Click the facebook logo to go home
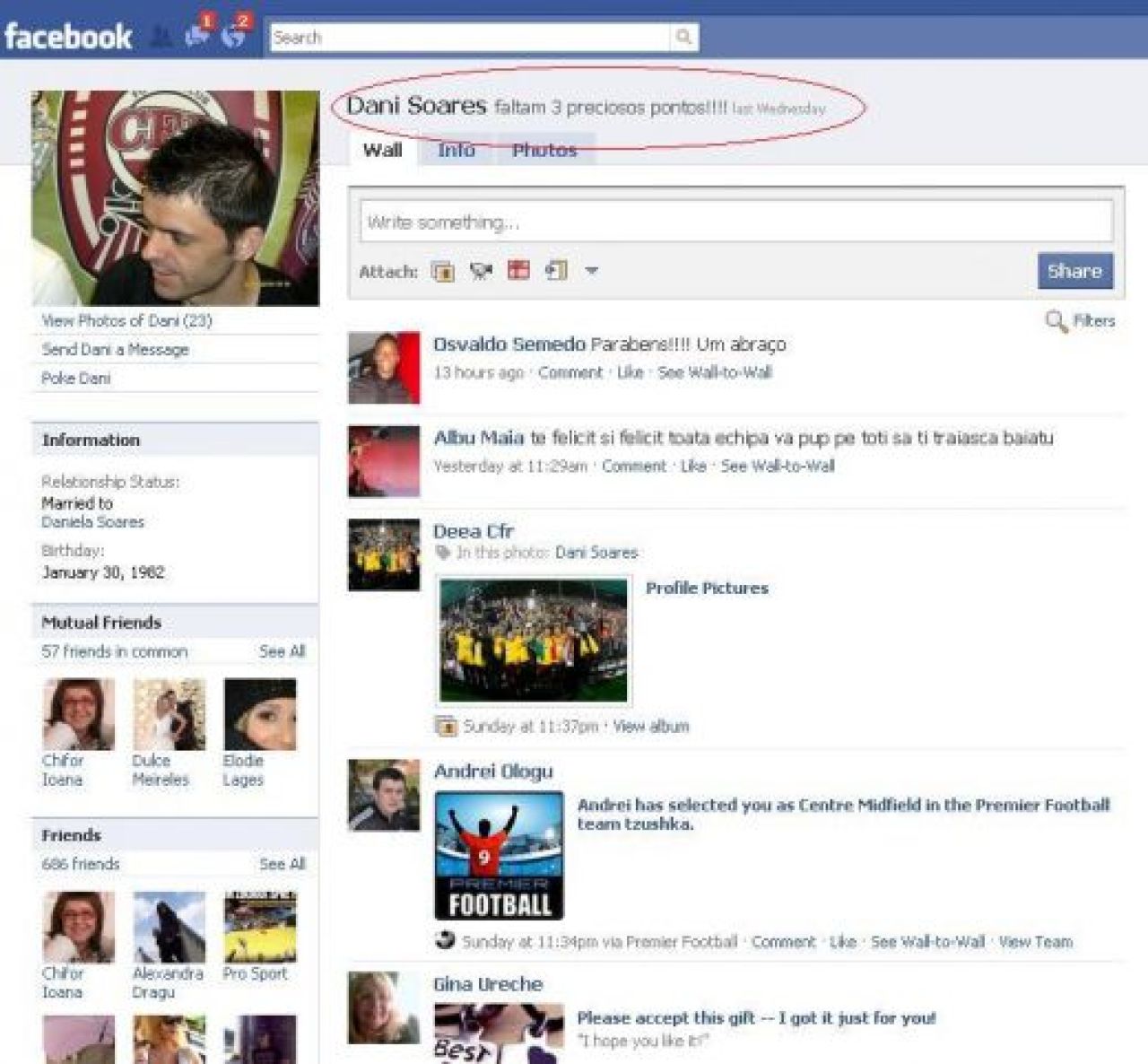 [68, 36]
